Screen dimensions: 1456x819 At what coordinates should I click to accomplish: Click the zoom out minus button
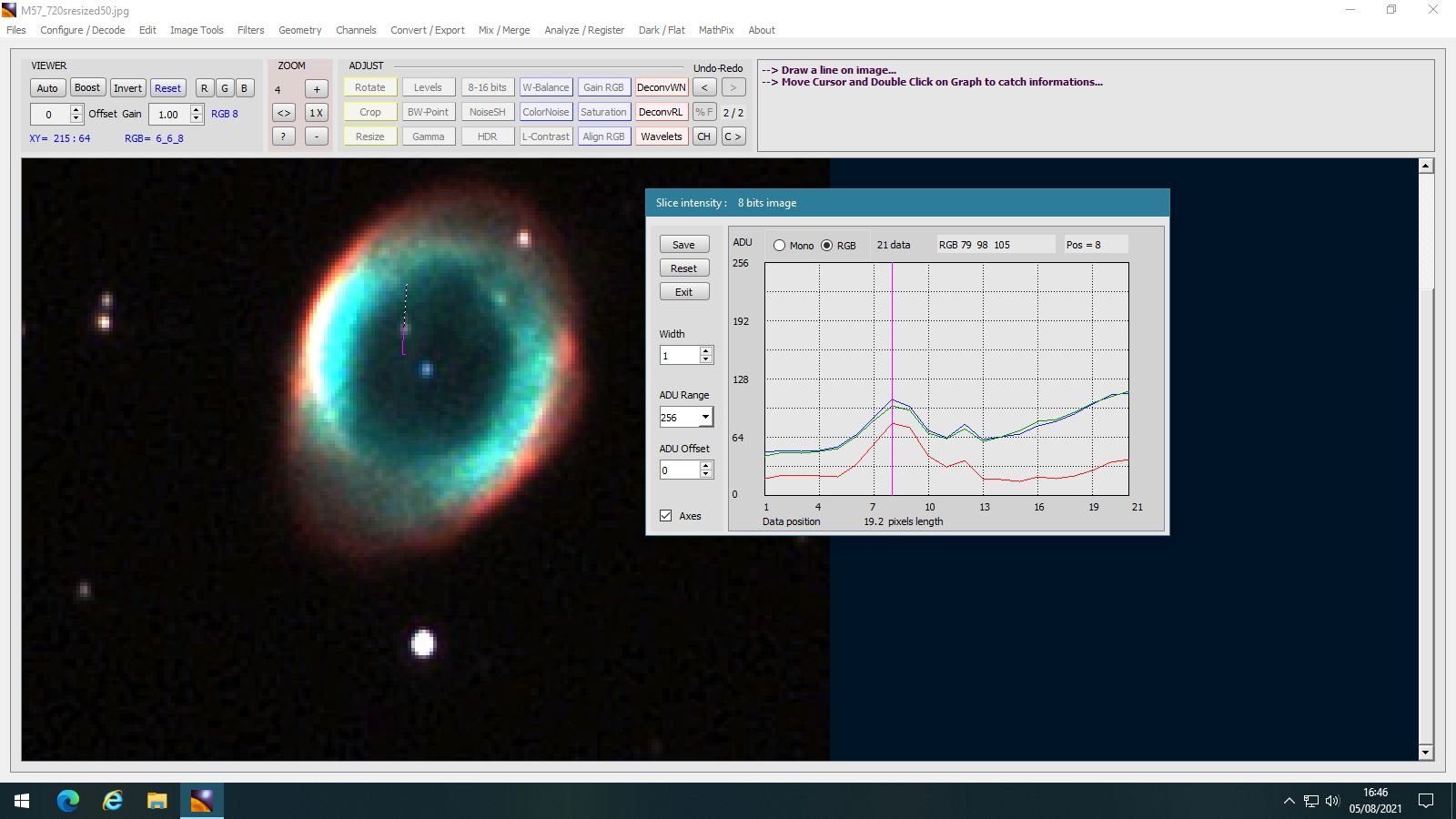316,136
